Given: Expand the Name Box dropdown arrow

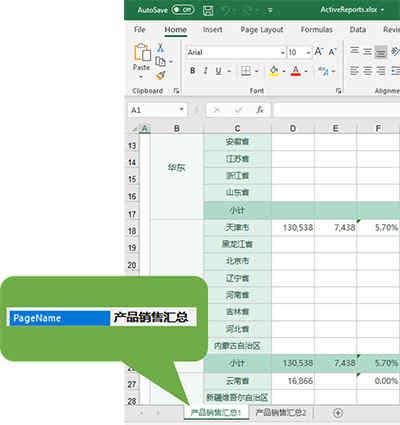Looking at the screenshot, I should coord(182,109).
